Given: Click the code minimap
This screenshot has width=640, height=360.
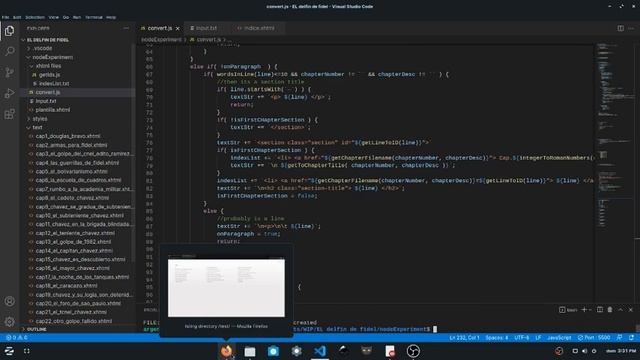Looking at the screenshot, I should 616,135.
